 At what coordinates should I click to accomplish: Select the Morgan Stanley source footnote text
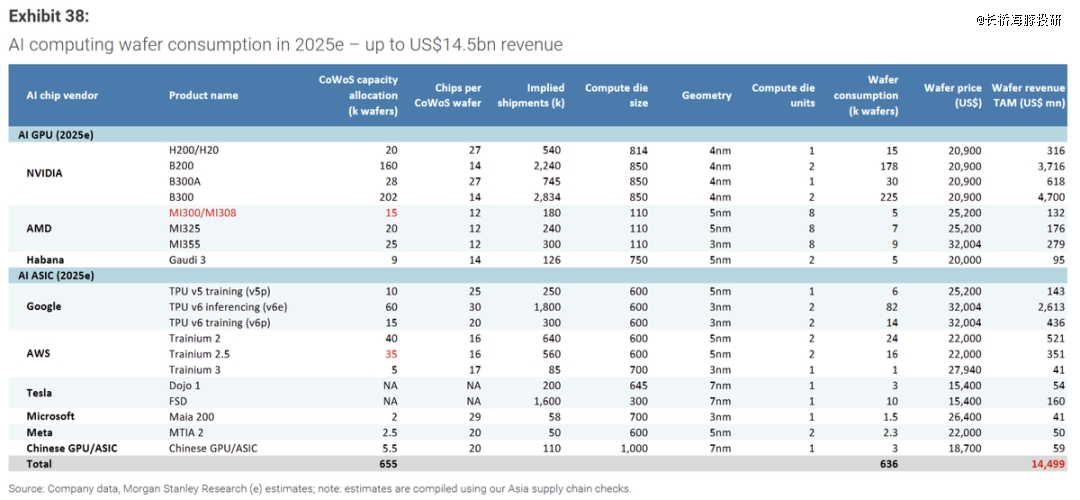320,489
